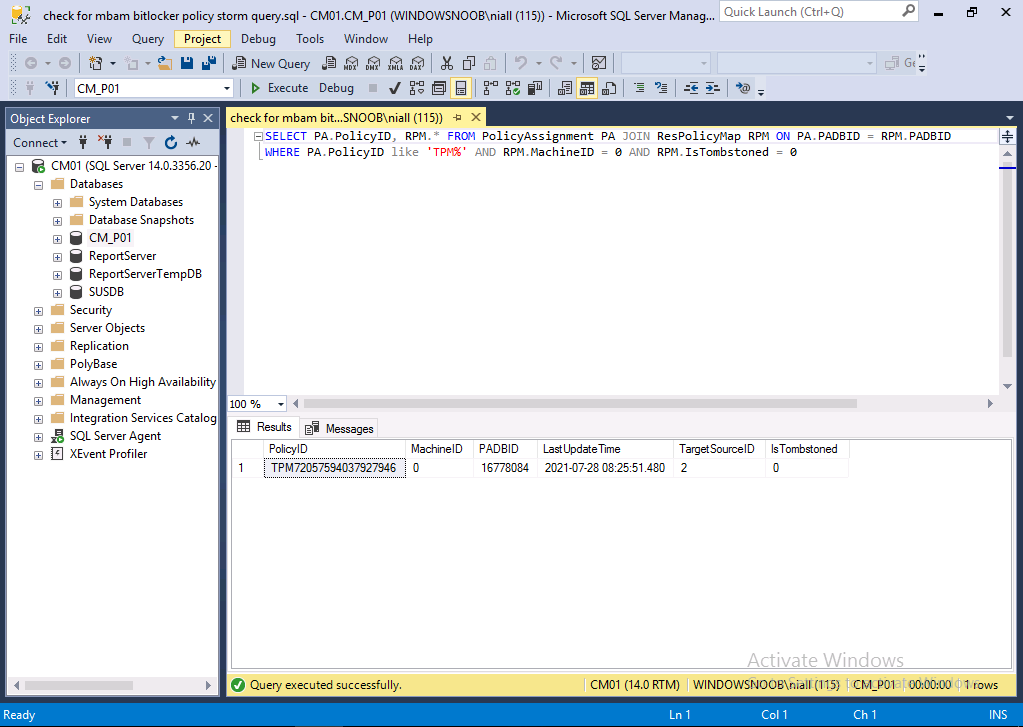1023x727 pixels.
Task: Open the Tools menu
Action: tap(310, 39)
